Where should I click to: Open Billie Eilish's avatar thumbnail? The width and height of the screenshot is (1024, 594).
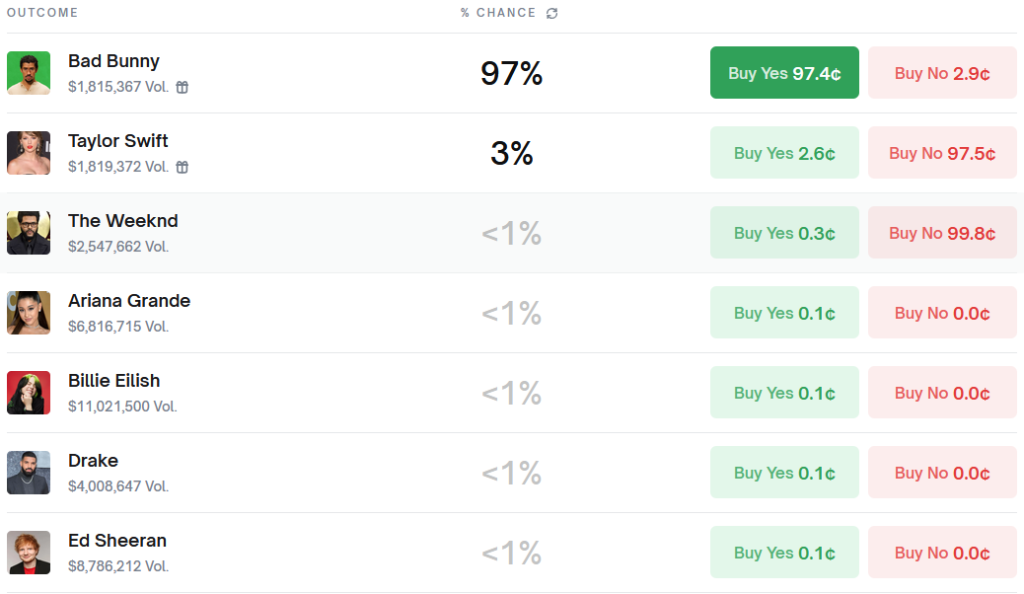tap(28, 393)
